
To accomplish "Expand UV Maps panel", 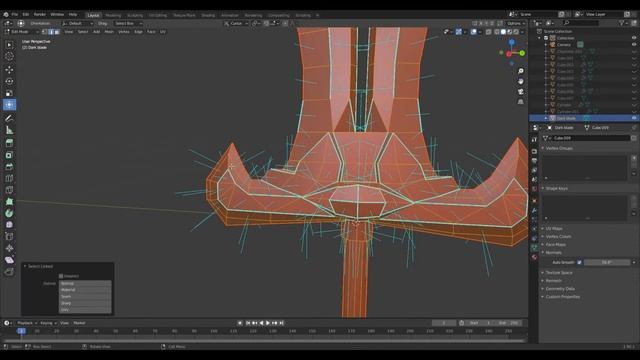I will (x=553, y=229).
